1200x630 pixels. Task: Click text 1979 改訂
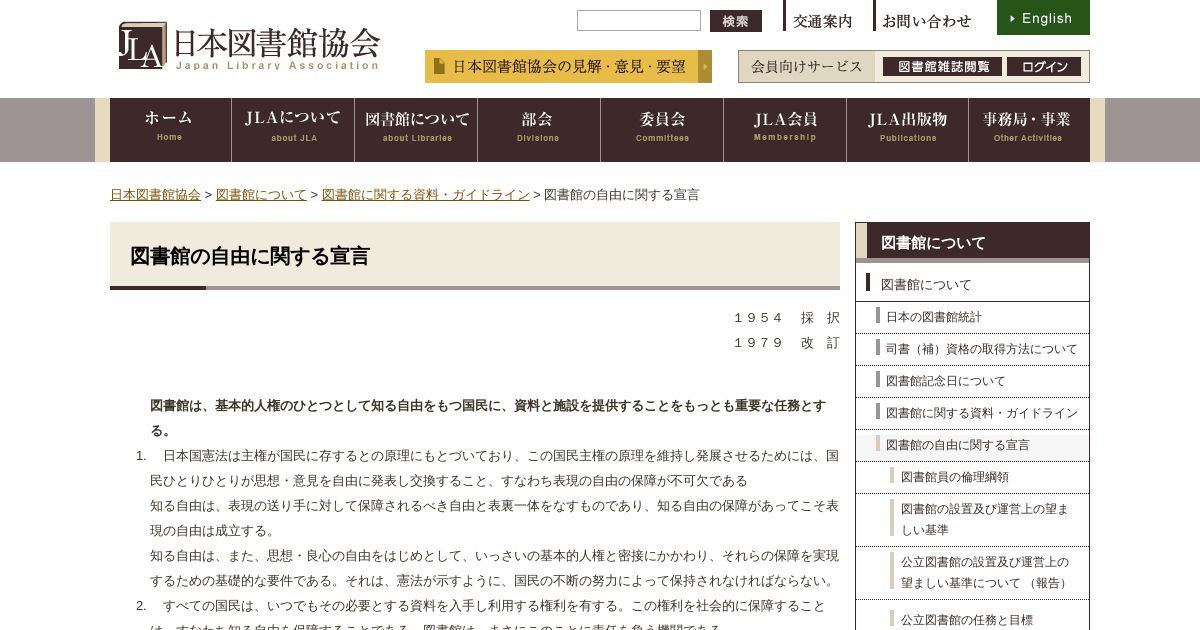787,343
